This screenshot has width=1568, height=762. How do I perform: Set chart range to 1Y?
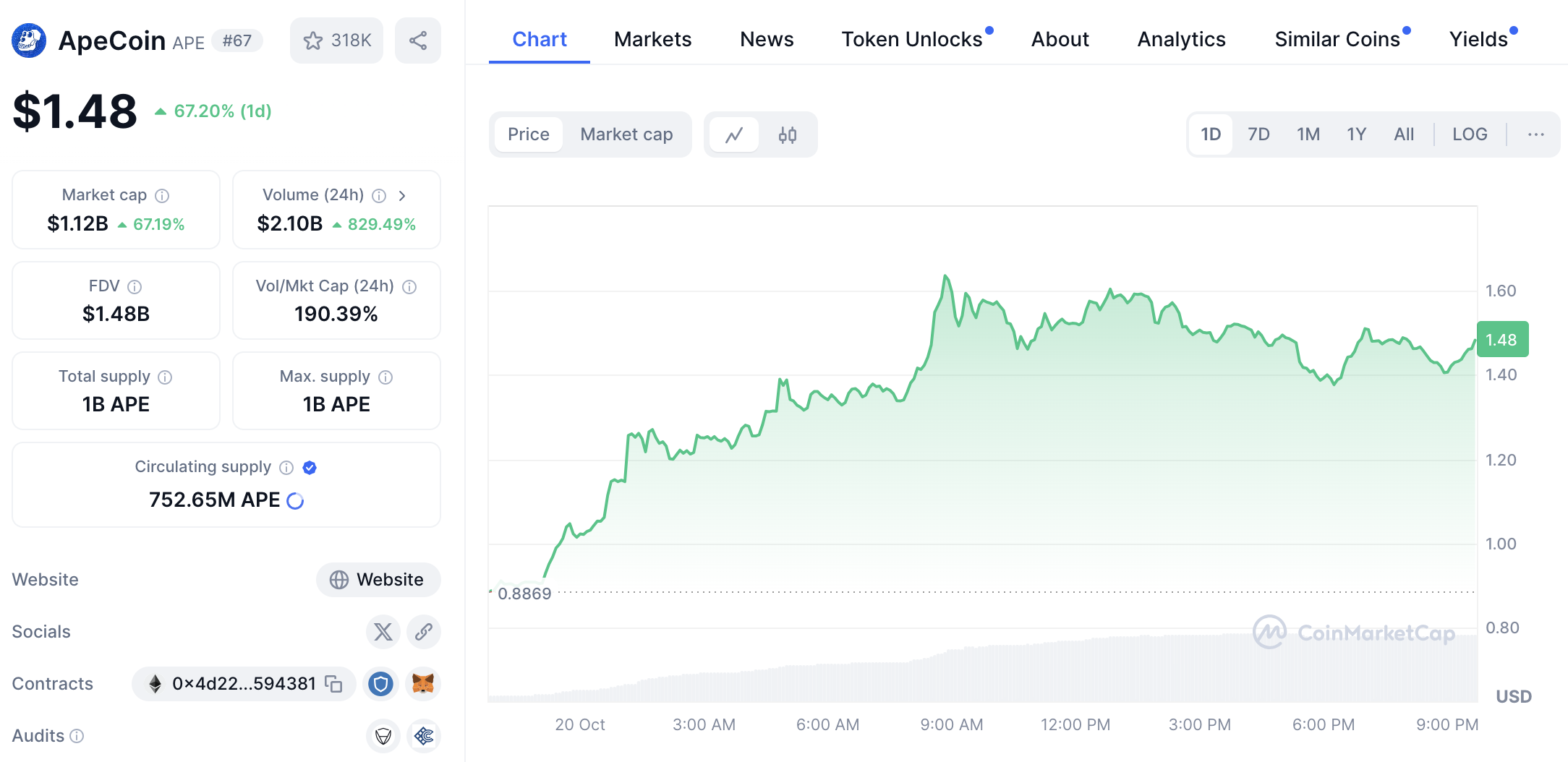pos(1357,134)
